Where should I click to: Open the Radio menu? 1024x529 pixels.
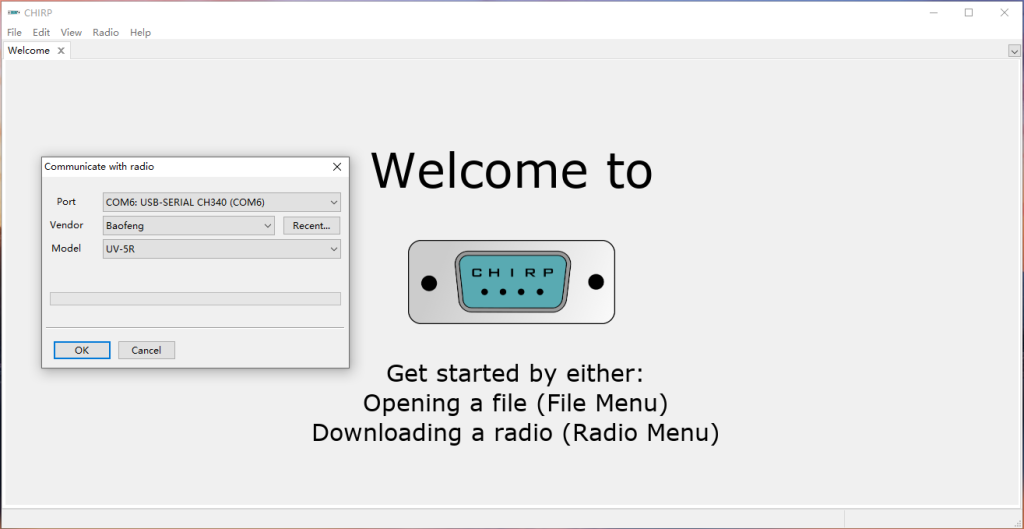point(105,32)
